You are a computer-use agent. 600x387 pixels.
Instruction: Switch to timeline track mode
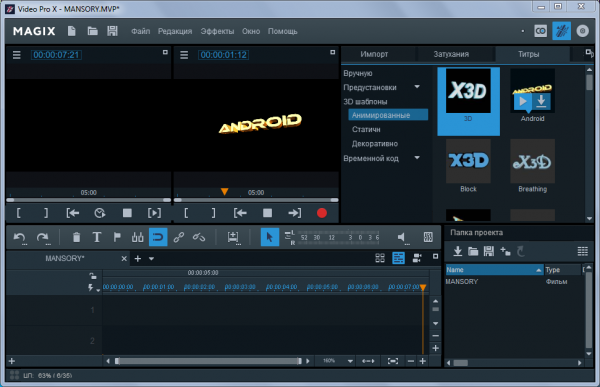point(398,258)
